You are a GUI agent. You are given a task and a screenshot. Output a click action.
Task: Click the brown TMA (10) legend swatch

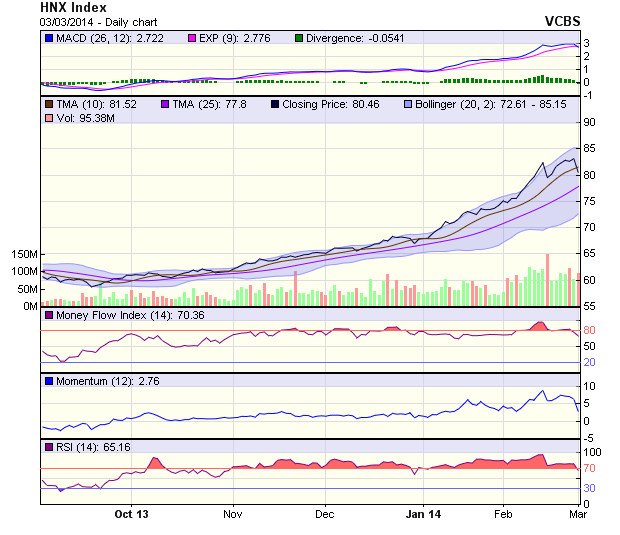pos(48,104)
